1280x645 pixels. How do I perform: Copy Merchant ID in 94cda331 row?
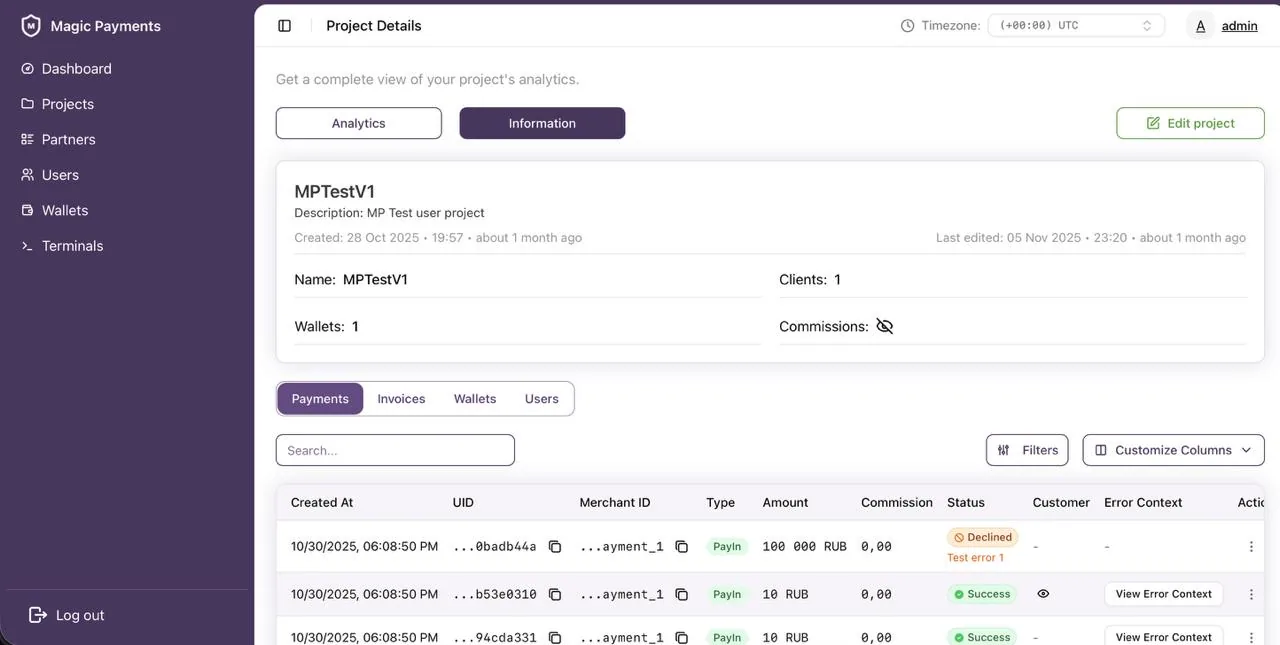682,637
